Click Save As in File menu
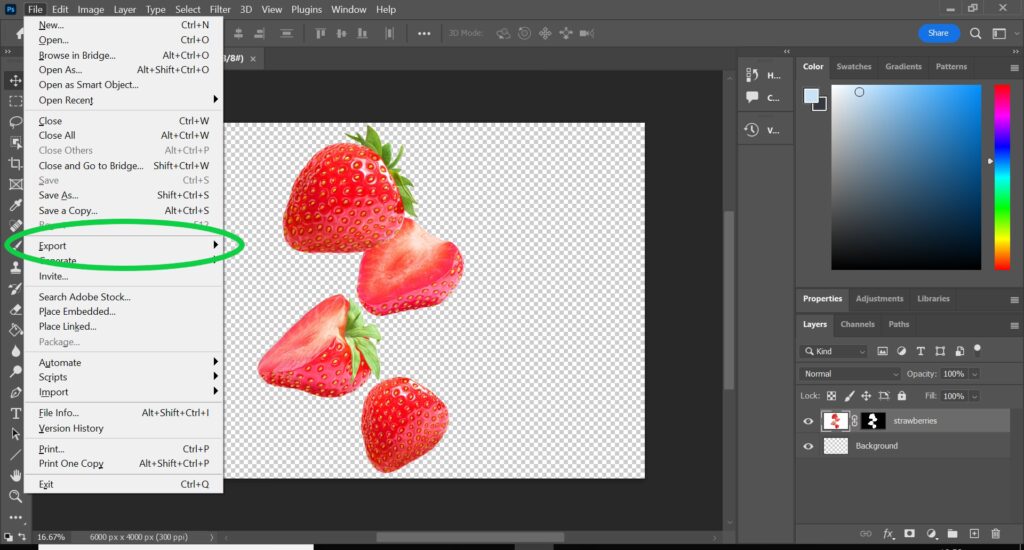1024x550 pixels. pos(58,196)
